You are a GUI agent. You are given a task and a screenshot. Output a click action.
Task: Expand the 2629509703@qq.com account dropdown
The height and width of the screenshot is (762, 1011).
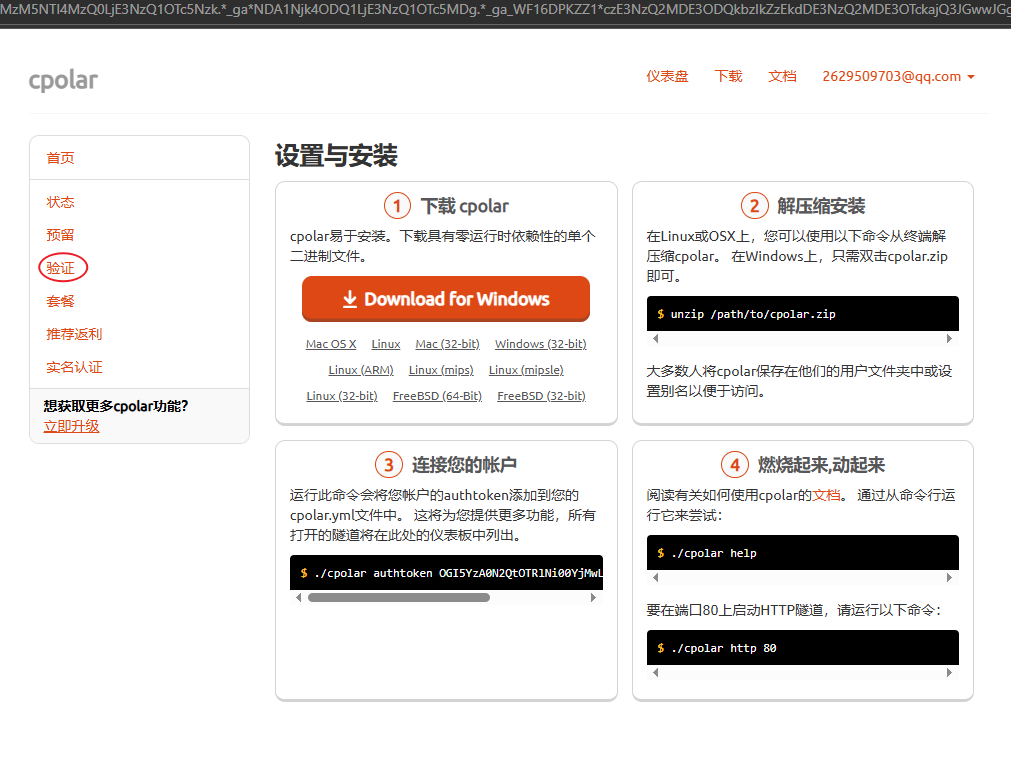(898, 76)
